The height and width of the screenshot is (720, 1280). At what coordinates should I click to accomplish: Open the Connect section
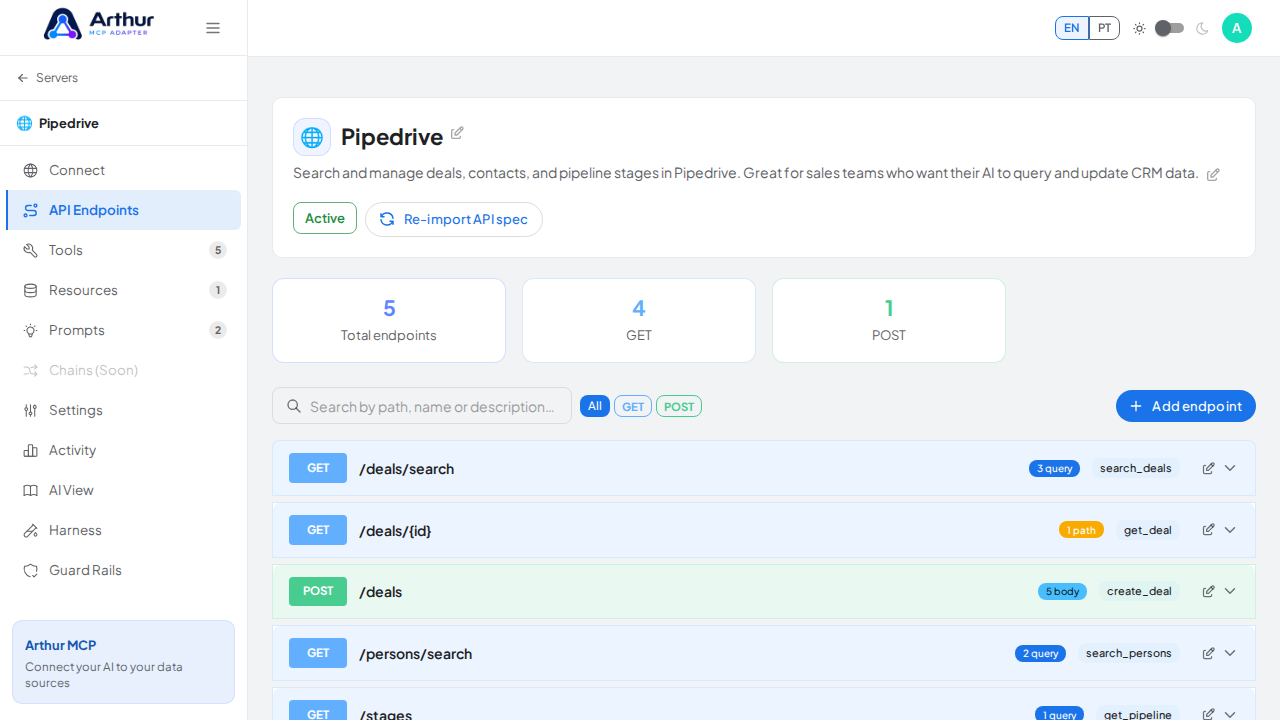pyautogui.click(x=123, y=170)
